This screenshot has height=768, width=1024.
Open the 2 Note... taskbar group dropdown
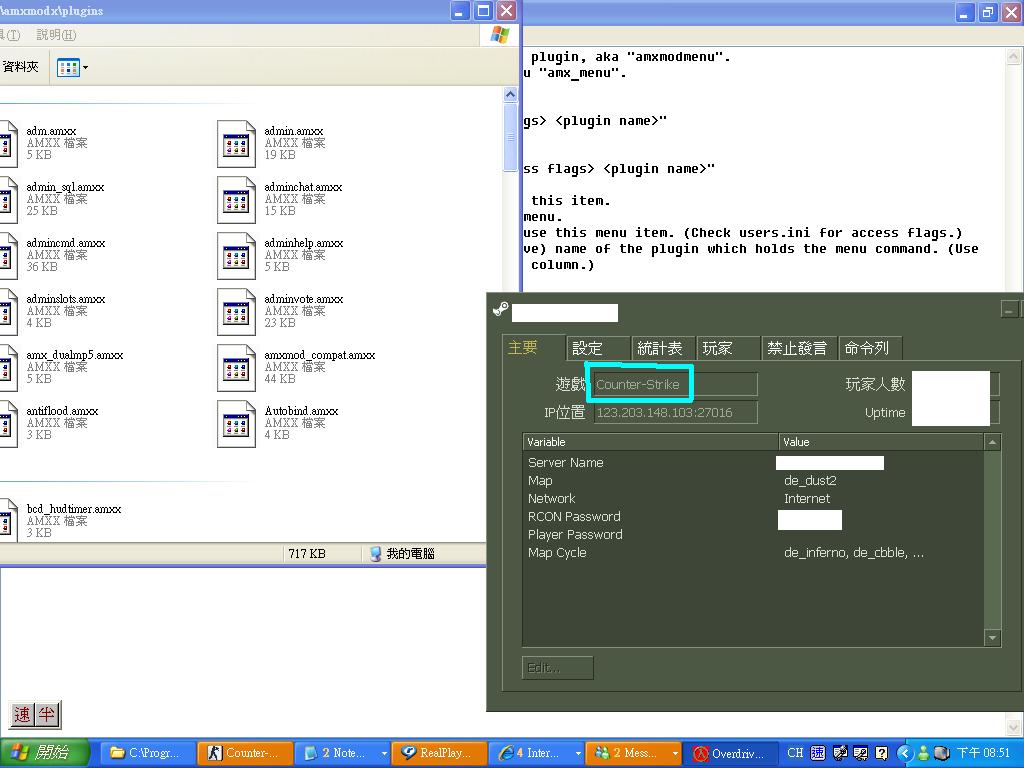[384, 754]
